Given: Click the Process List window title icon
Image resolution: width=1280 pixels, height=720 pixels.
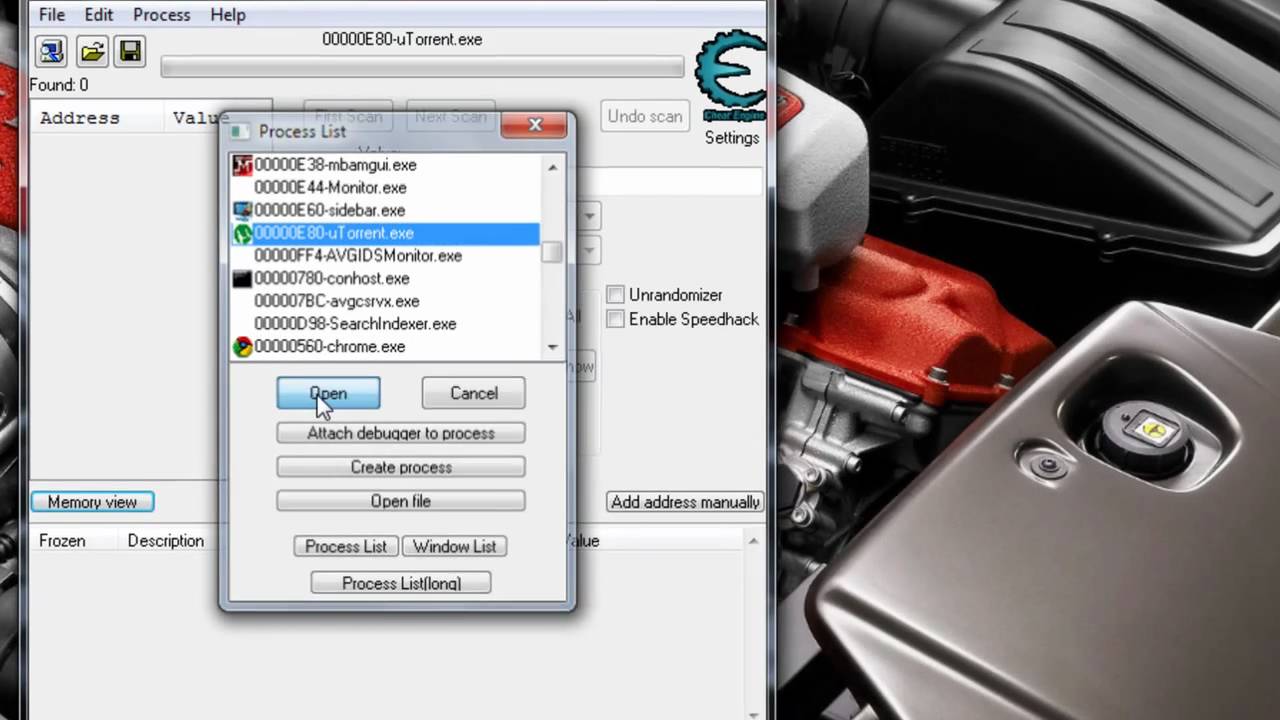Looking at the screenshot, I should pos(239,131).
